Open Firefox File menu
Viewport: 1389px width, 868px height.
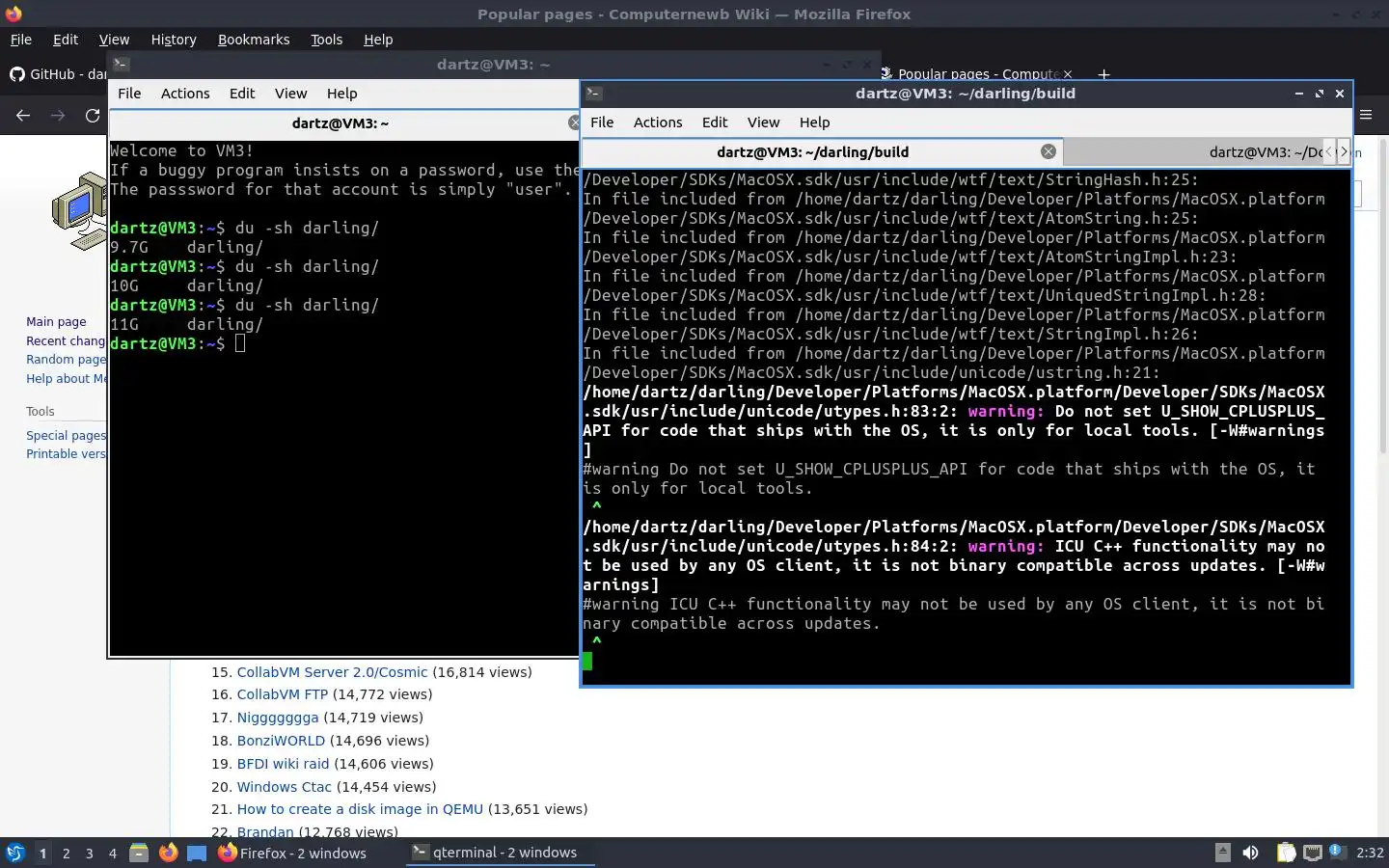[x=21, y=40]
